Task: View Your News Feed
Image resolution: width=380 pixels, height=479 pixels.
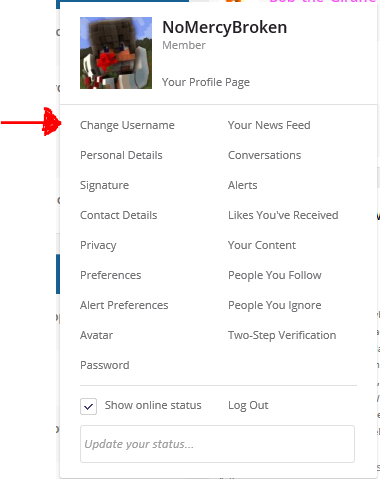Action: tap(269, 125)
